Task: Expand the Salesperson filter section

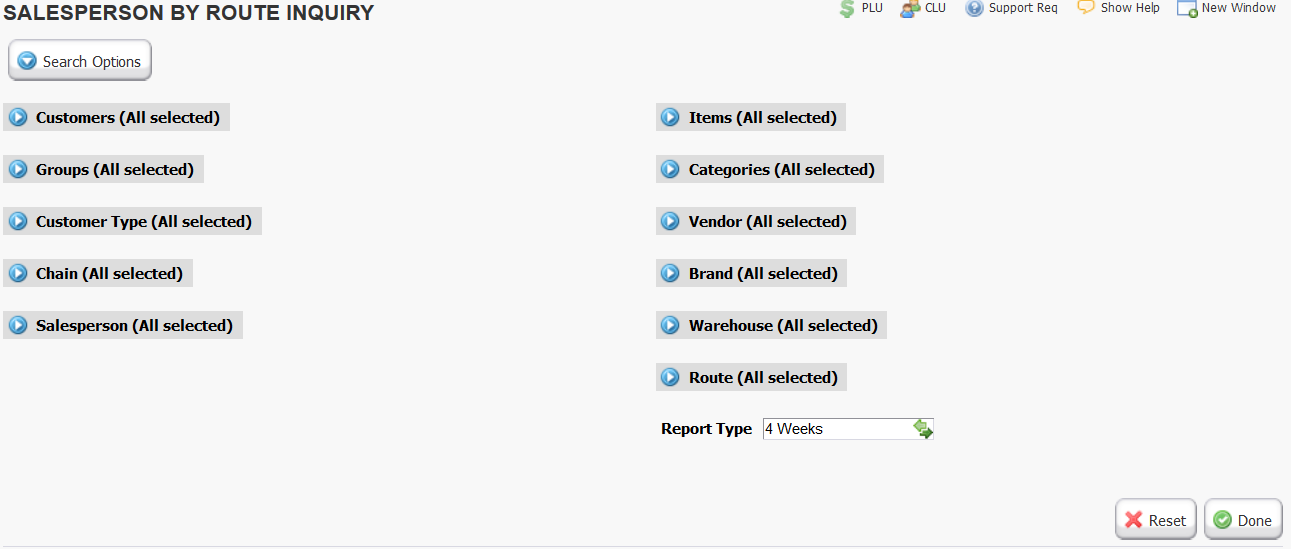Action: pyautogui.click(x=123, y=325)
